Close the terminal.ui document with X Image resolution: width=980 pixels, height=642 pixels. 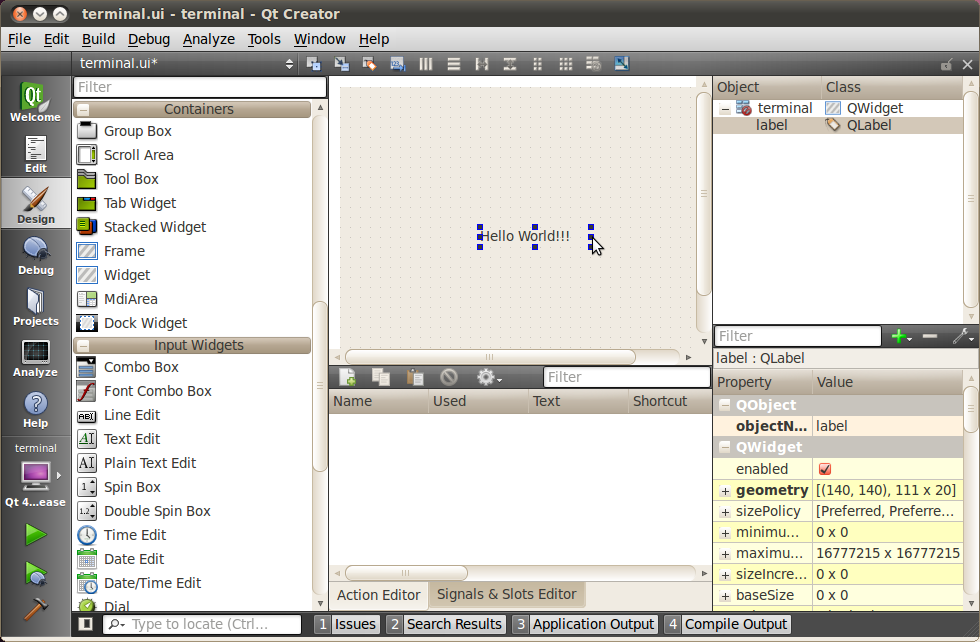(x=968, y=64)
